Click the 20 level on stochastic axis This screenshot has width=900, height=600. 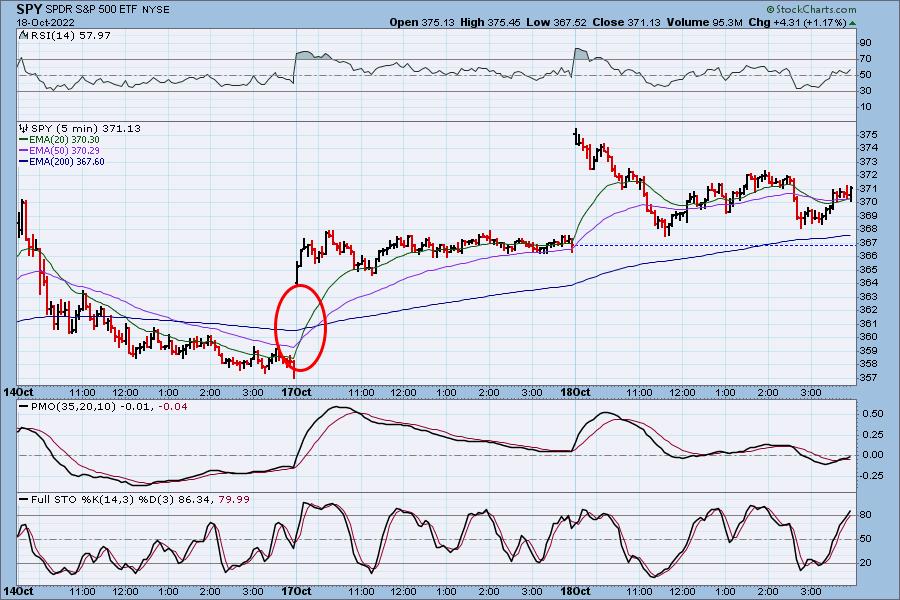(x=865, y=563)
